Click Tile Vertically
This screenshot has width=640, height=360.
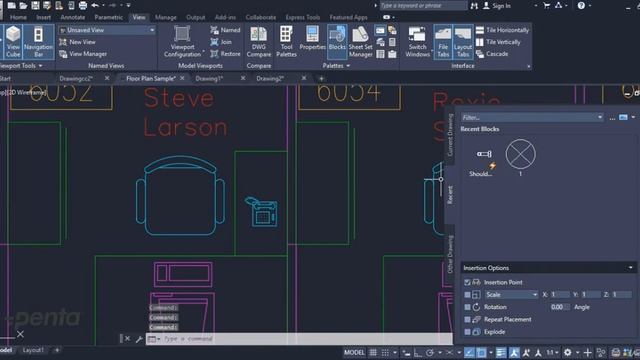click(x=498, y=42)
